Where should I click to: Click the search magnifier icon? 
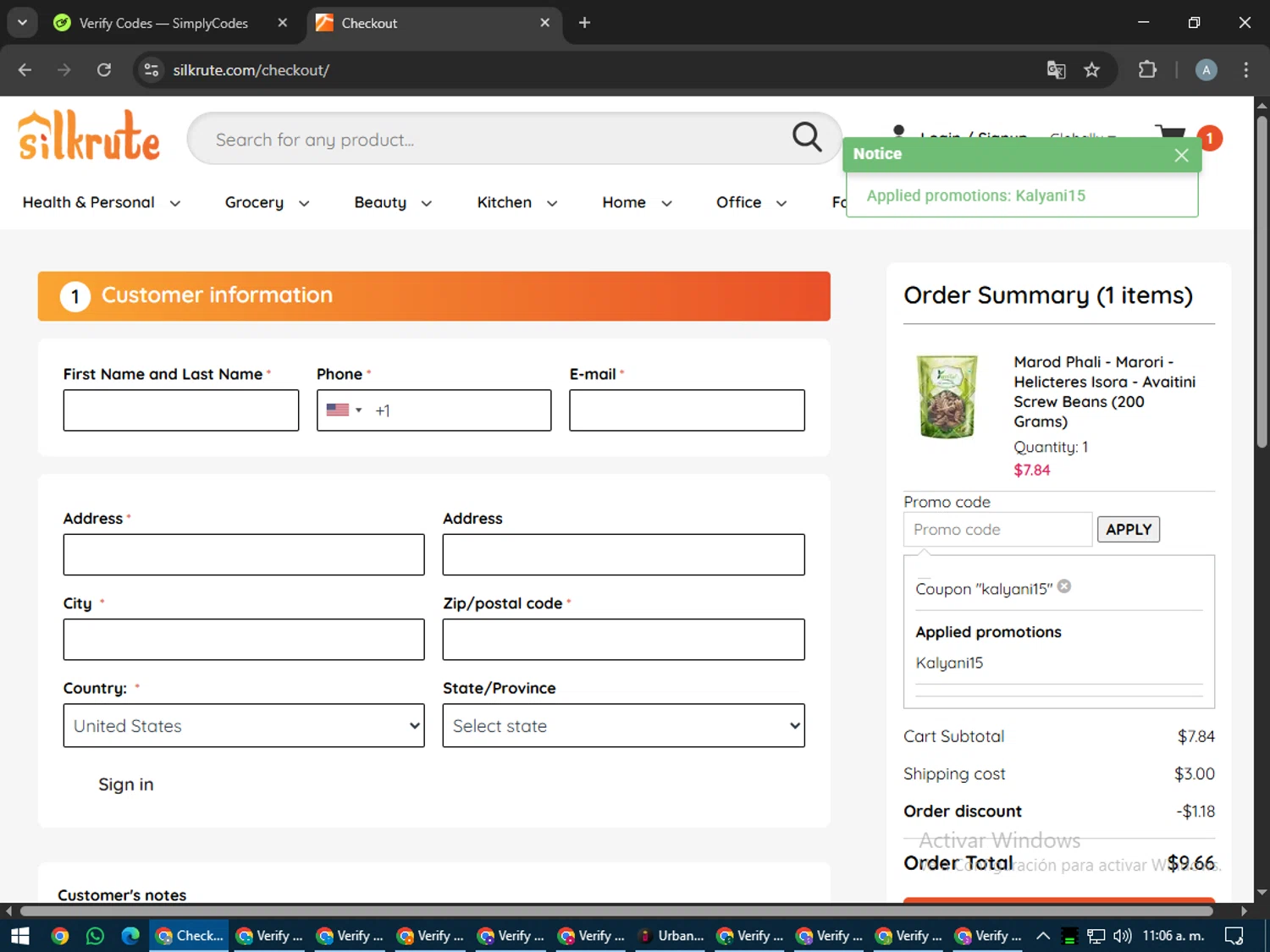pyautogui.click(x=807, y=137)
